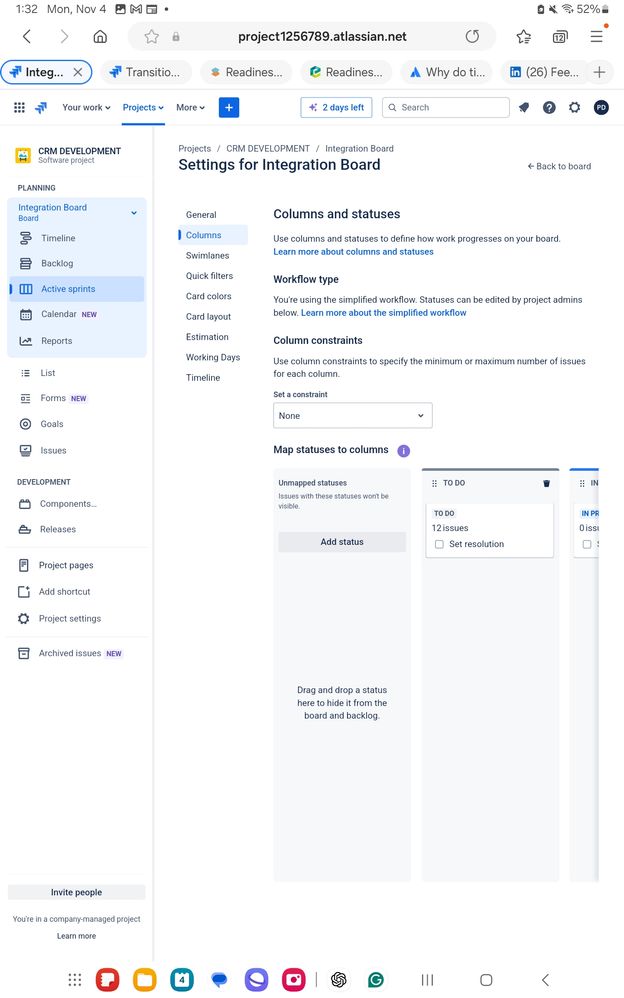This screenshot has height=998, width=624.
Task: Expand the Your work dropdown
Action: [x=86, y=108]
